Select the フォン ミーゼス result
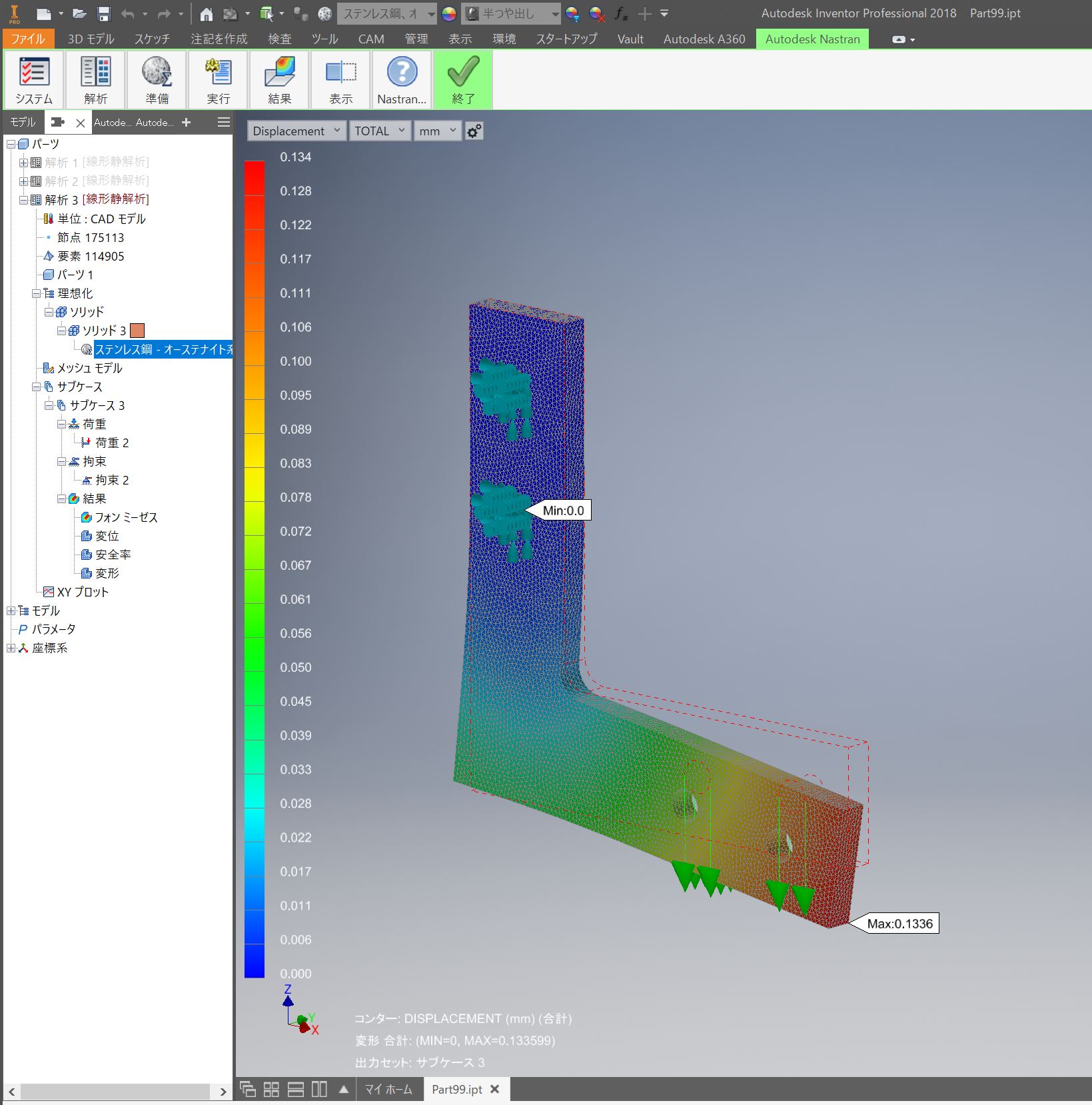The image size is (1092, 1105). coord(126,517)
